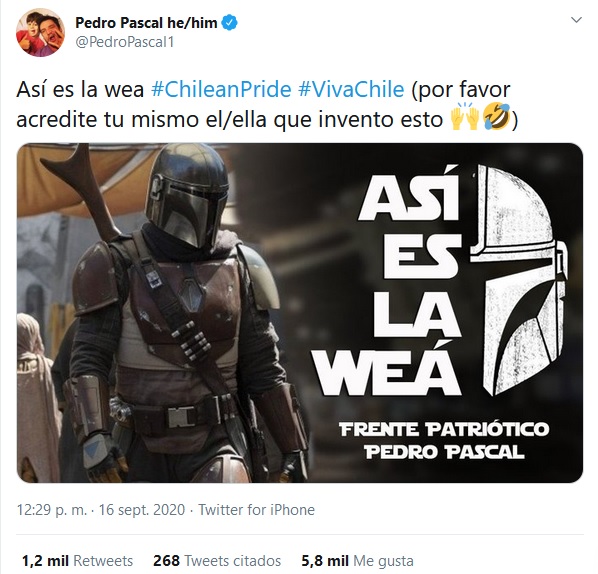This screenshot has height=574, width=598.
Task: Open the 12:29 p. m. timestamp link
Action: click(52, 510)
